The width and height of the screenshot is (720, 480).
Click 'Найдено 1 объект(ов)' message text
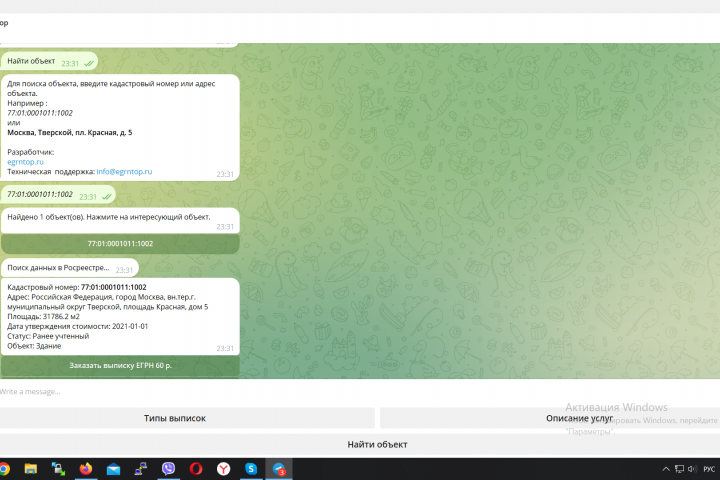pos(109,217)
